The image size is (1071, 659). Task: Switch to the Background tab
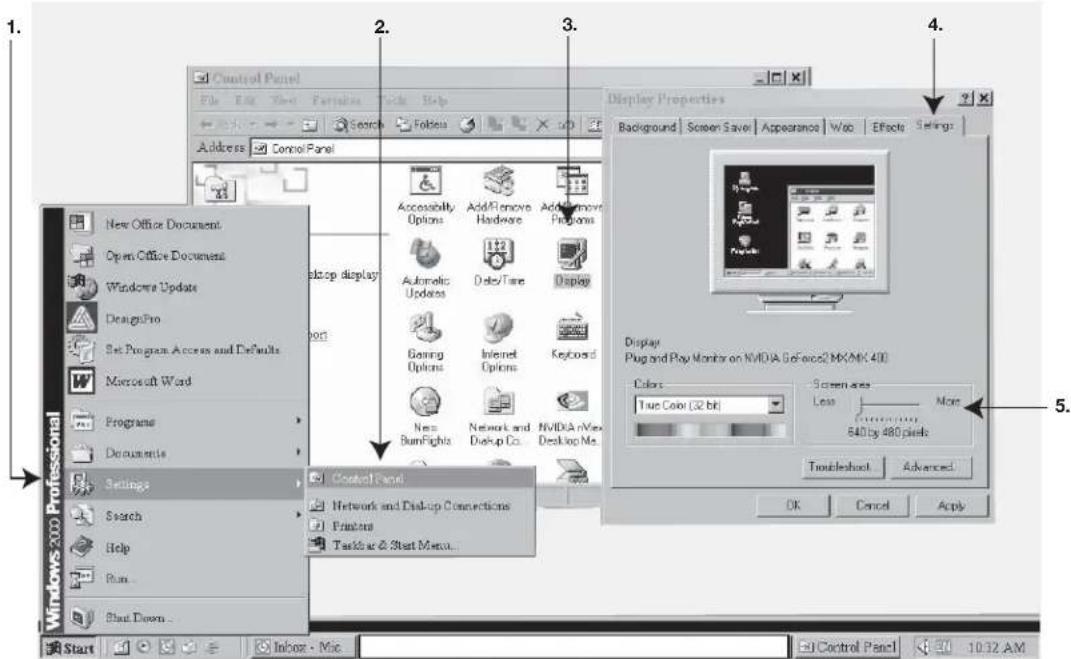[646, 127]
